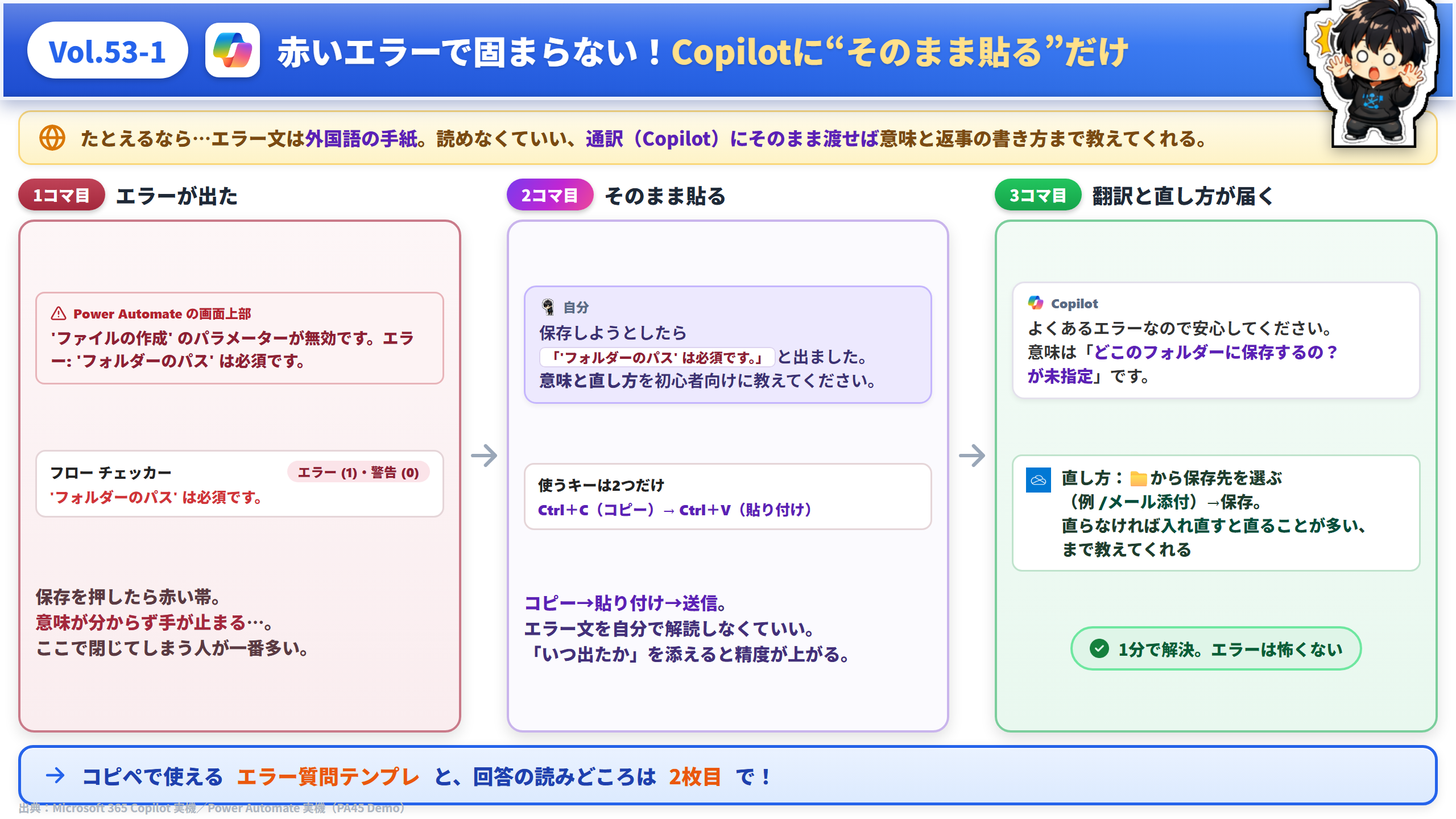Click the warning triangle icon beside Power Automate
The width and height of the screenshot is (1456, 819).
[59, 313]
